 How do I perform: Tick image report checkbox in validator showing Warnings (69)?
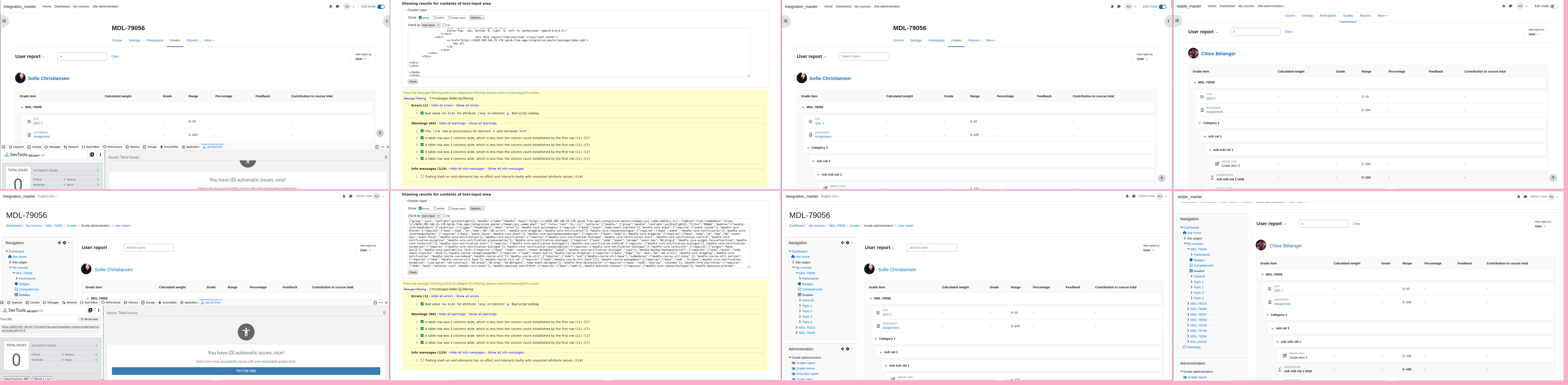pyautogui.click(x=450, y=18)
